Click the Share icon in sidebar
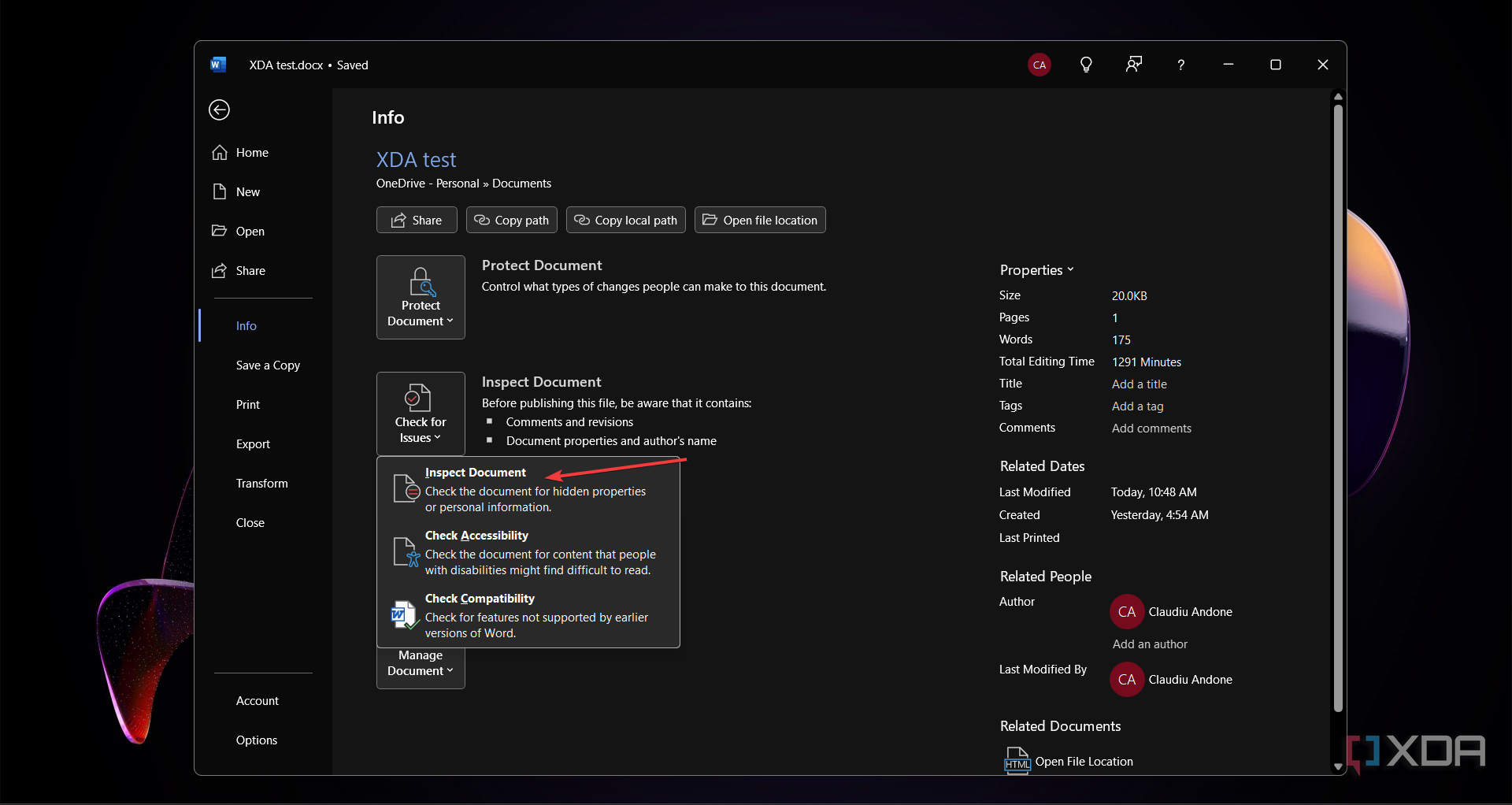 pos(220,270)
